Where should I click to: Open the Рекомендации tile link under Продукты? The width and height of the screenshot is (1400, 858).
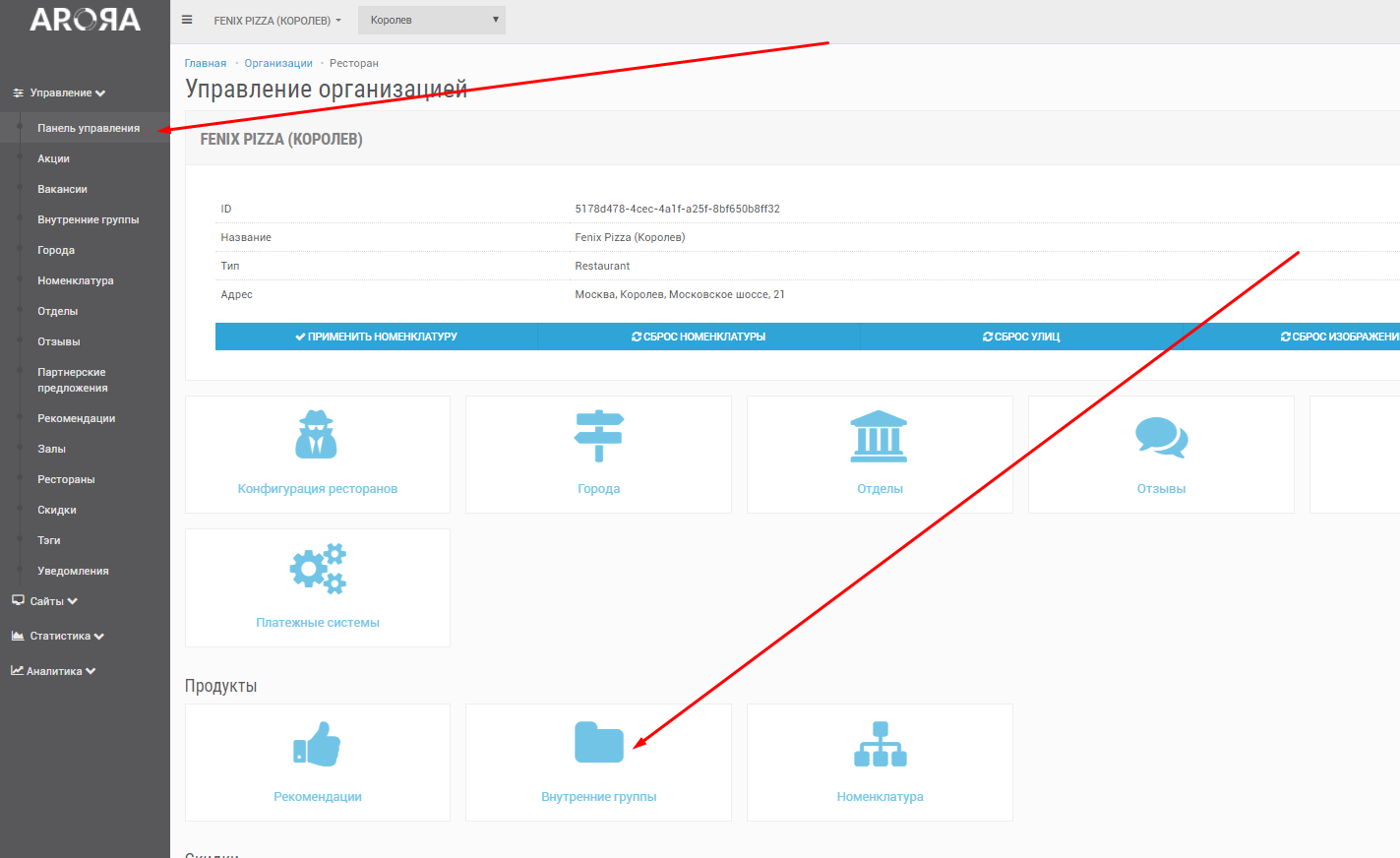pos(318,797)
